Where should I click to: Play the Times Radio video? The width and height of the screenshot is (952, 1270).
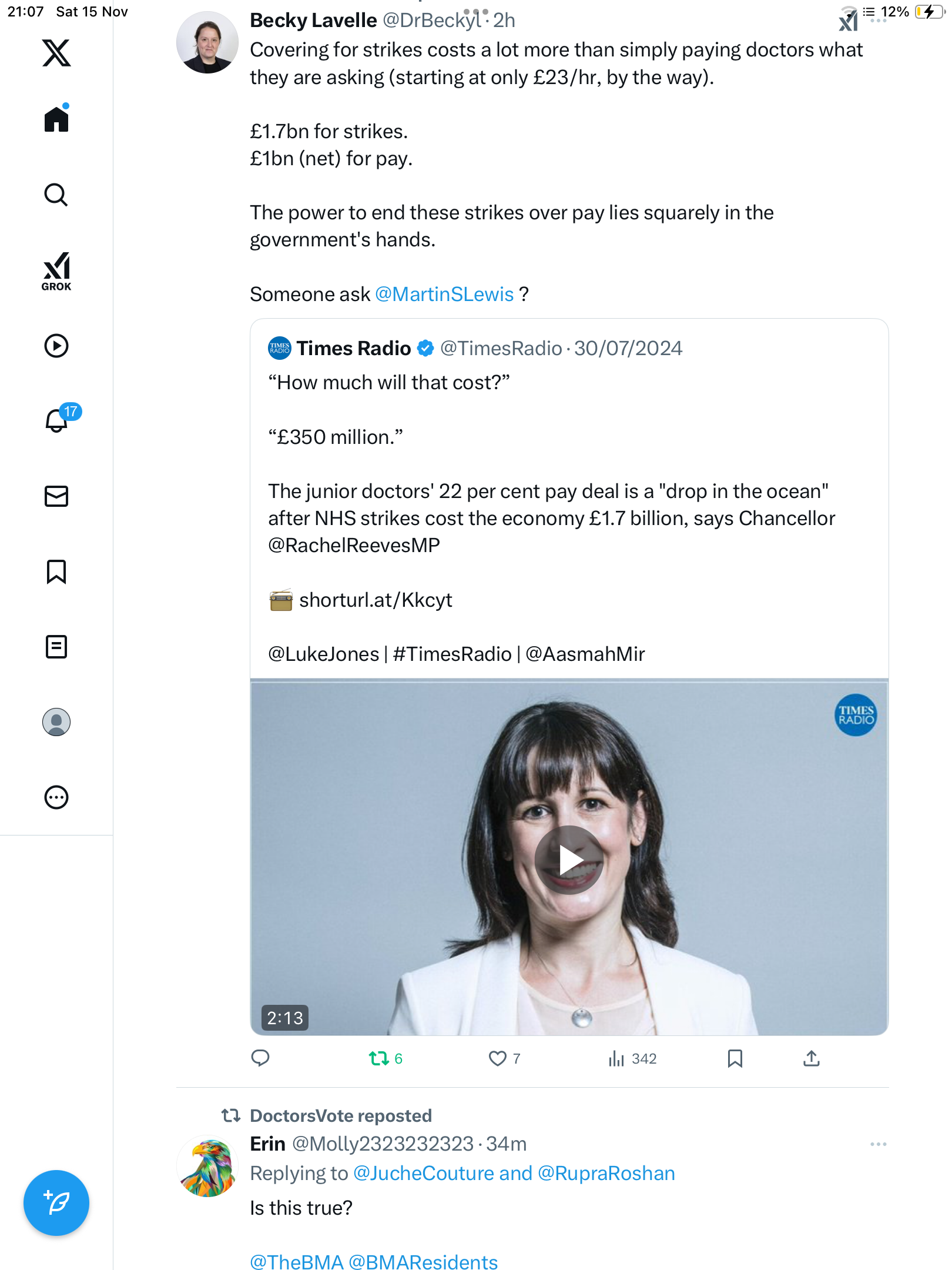(569, 860)
